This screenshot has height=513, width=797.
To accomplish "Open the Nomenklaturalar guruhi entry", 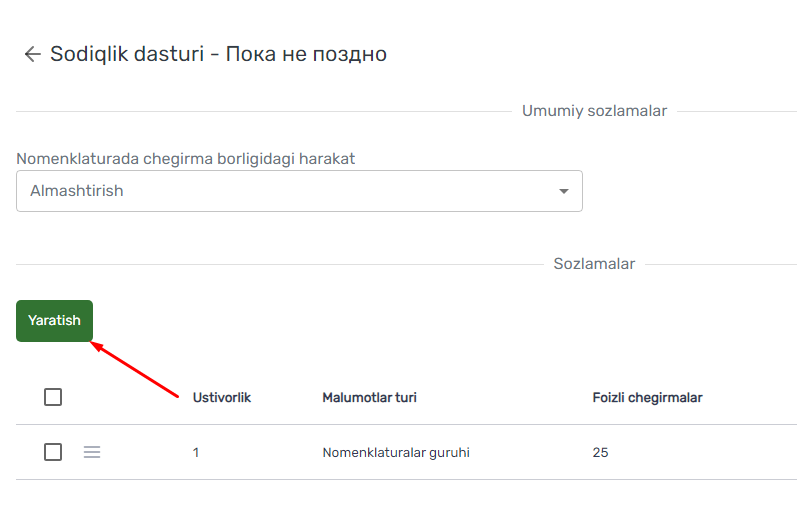I will click(396, 452).
